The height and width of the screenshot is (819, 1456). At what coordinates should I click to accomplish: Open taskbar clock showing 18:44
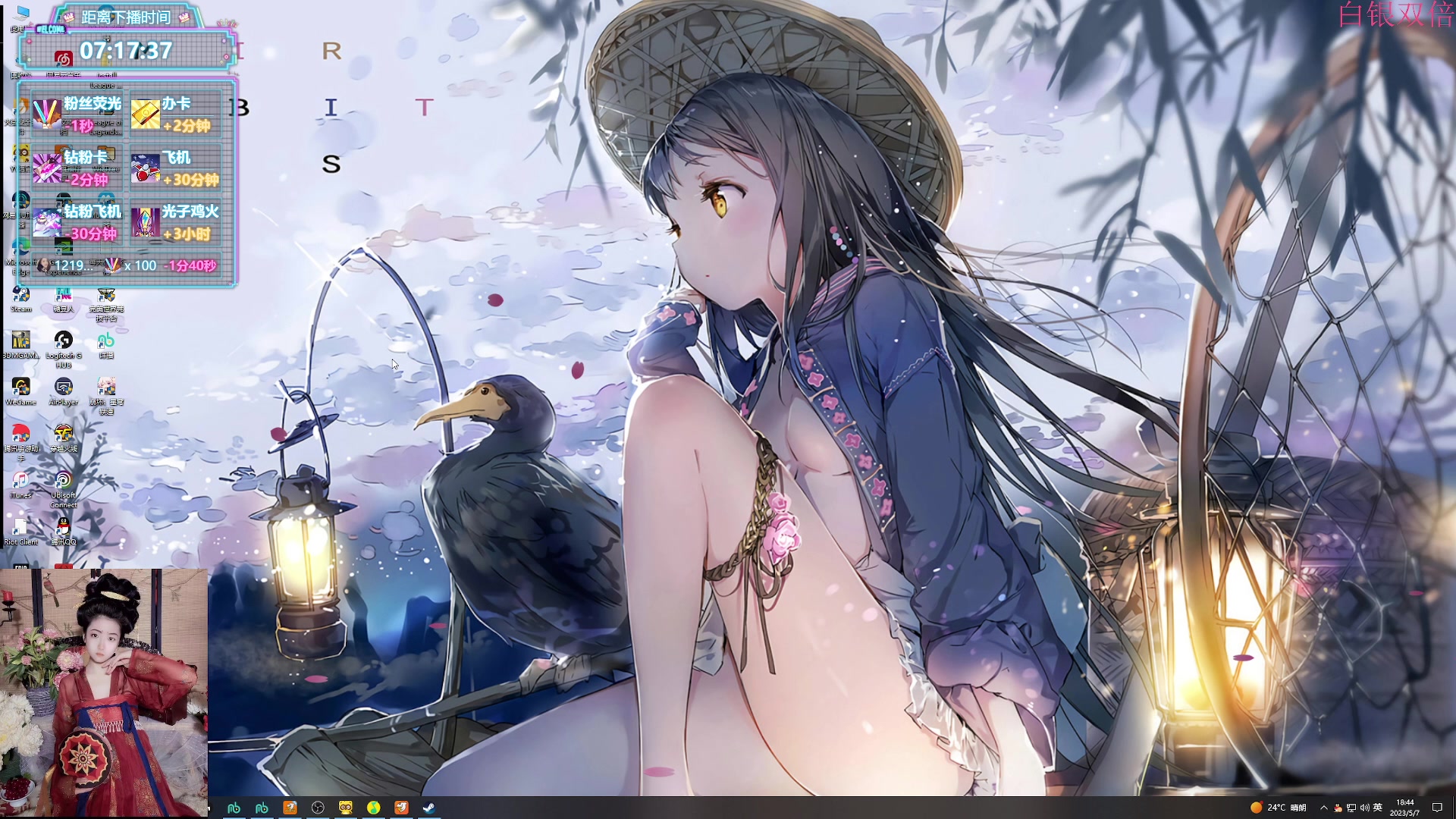[1404, 808]
